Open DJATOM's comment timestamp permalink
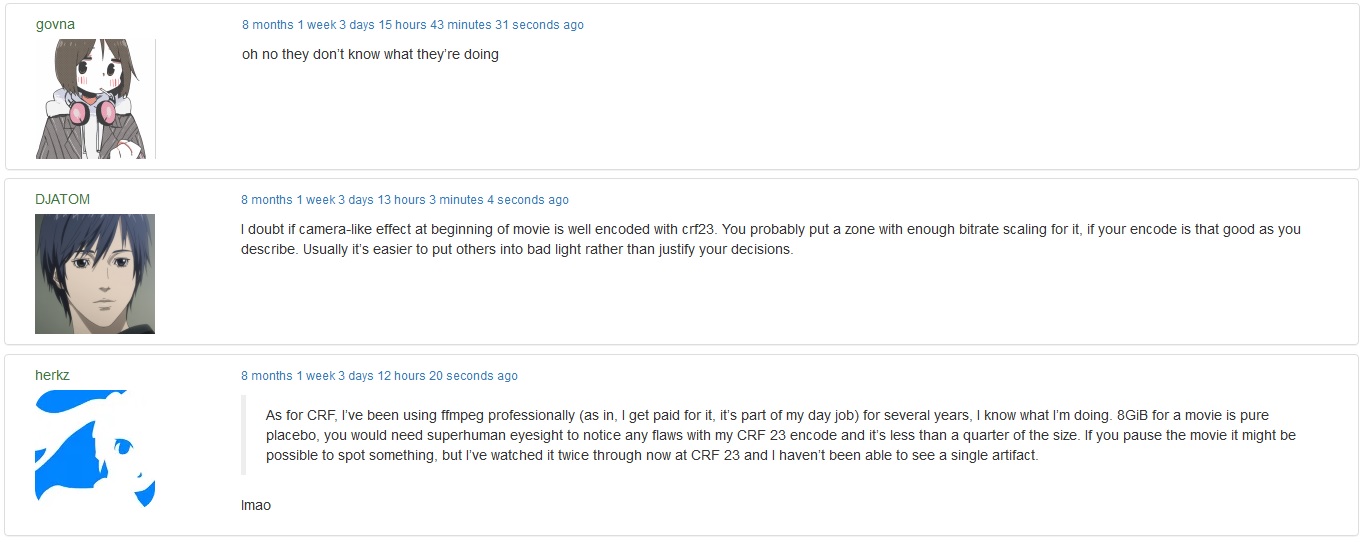 coord(405,200)
